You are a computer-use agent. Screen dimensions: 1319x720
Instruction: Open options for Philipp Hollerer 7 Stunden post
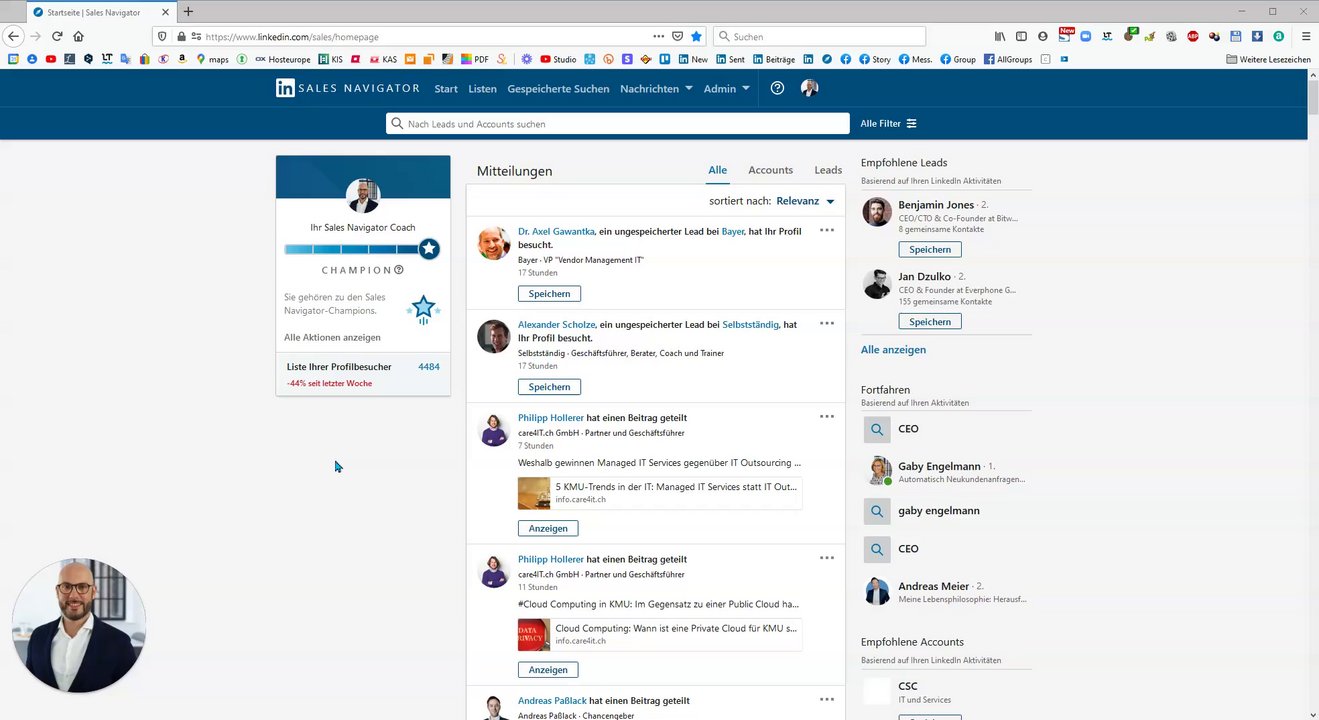tap(827, 416)
